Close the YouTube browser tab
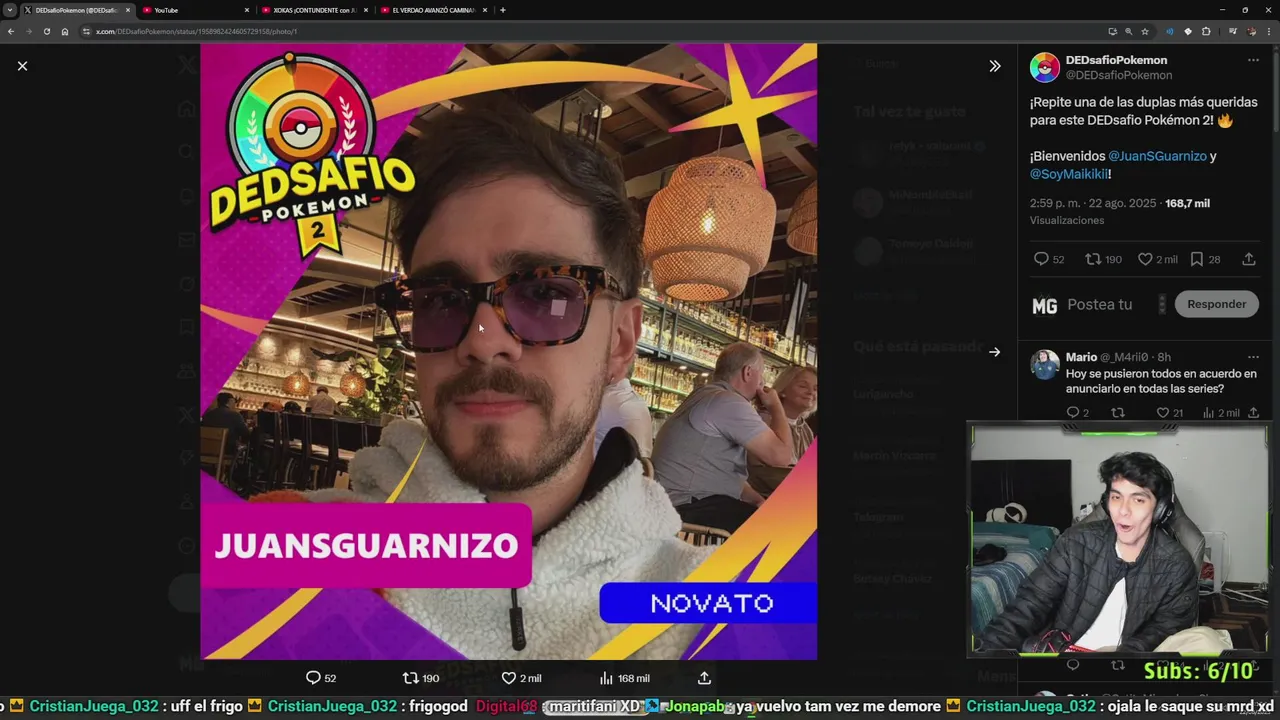The image size is (1280, 720). click(247, 10)
